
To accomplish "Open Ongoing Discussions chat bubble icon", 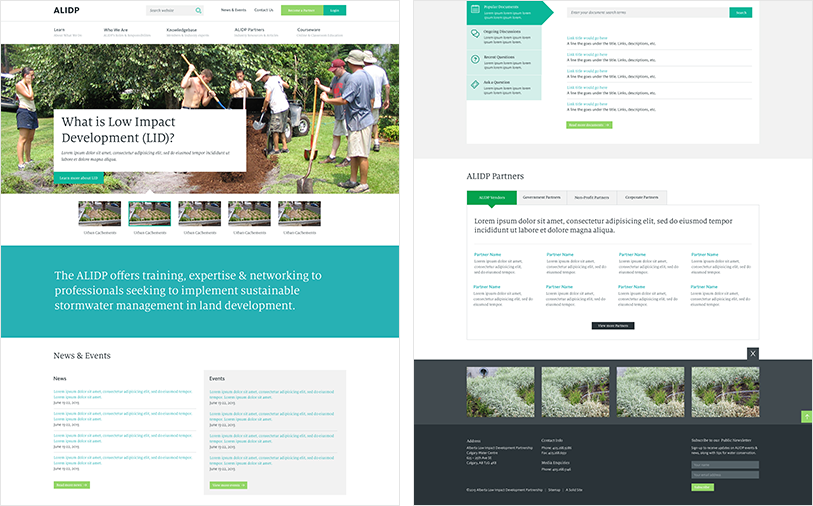I will click(x=474, y=34).
